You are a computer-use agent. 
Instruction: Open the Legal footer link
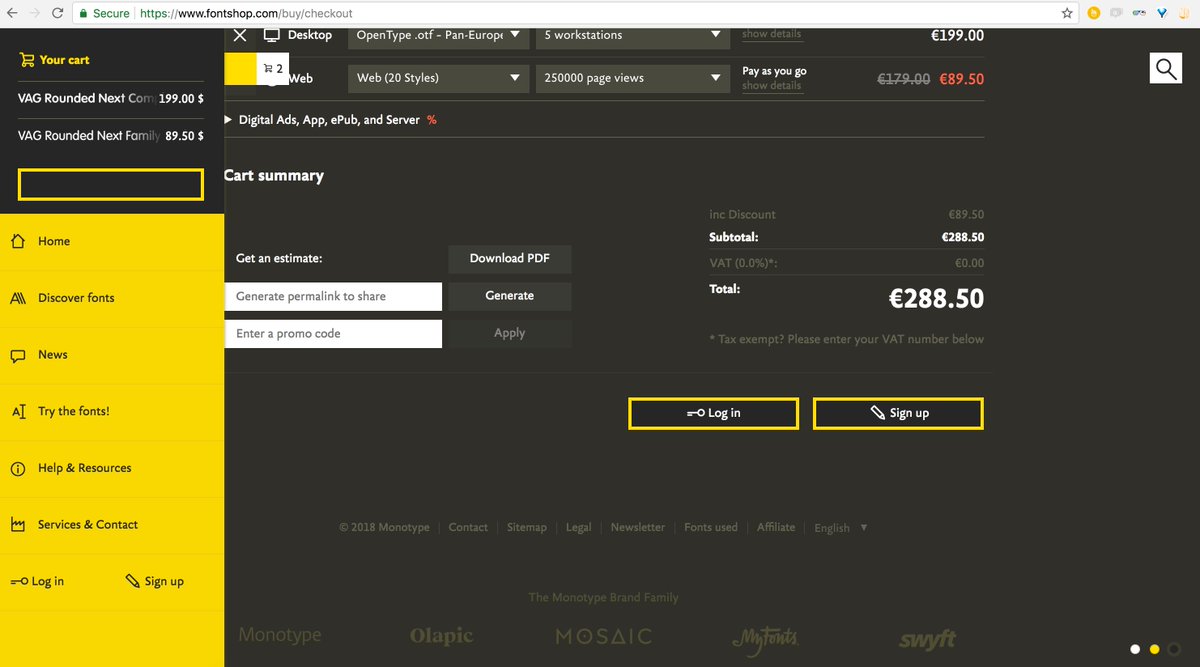[579, 527]
